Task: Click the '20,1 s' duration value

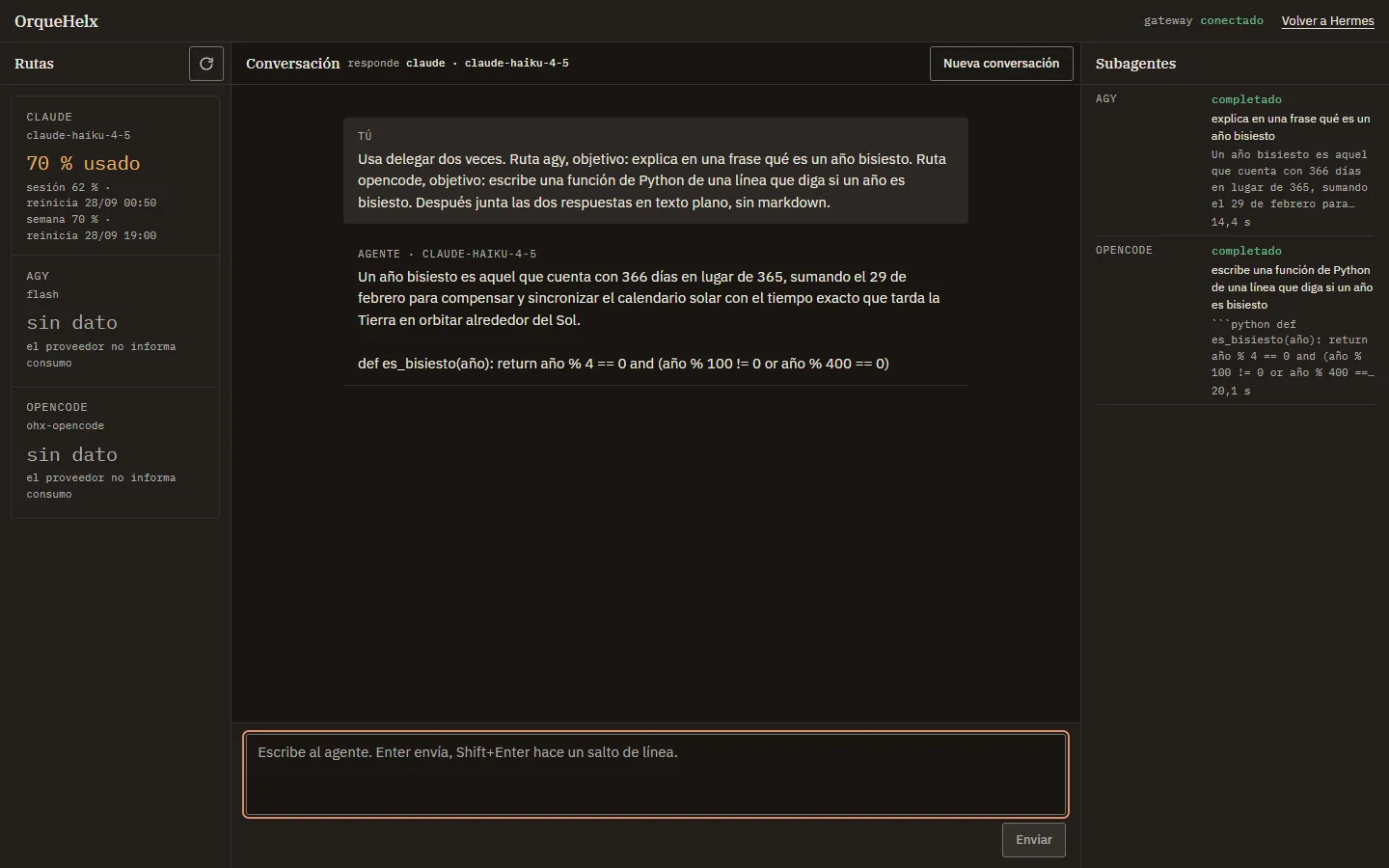Action: [x=1231, y=391]
